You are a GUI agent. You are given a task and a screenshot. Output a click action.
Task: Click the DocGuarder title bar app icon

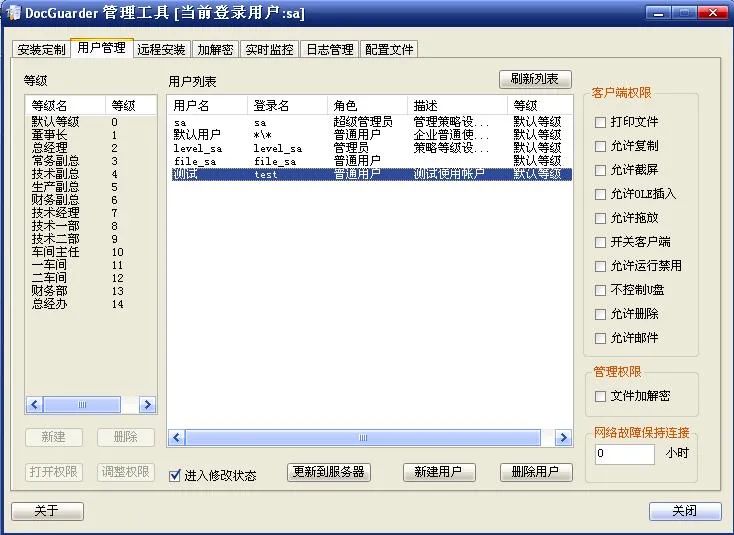point(14,13)
